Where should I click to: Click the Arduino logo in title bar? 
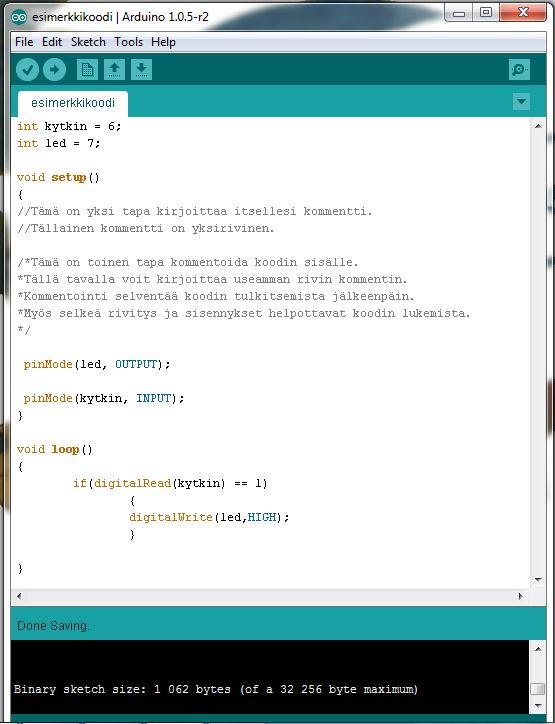19,17
